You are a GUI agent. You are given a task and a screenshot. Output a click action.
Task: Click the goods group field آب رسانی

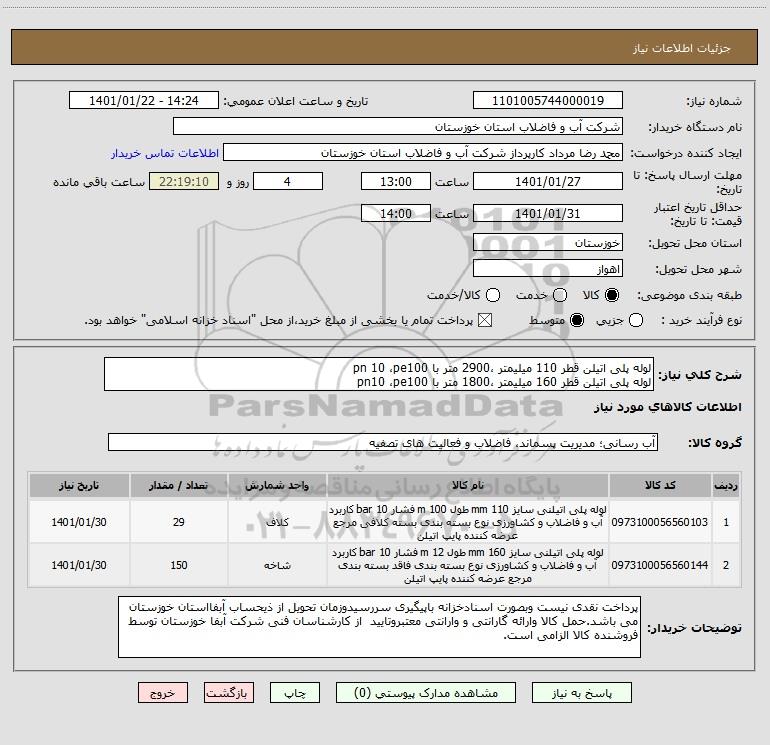click(x=383, y=442)
